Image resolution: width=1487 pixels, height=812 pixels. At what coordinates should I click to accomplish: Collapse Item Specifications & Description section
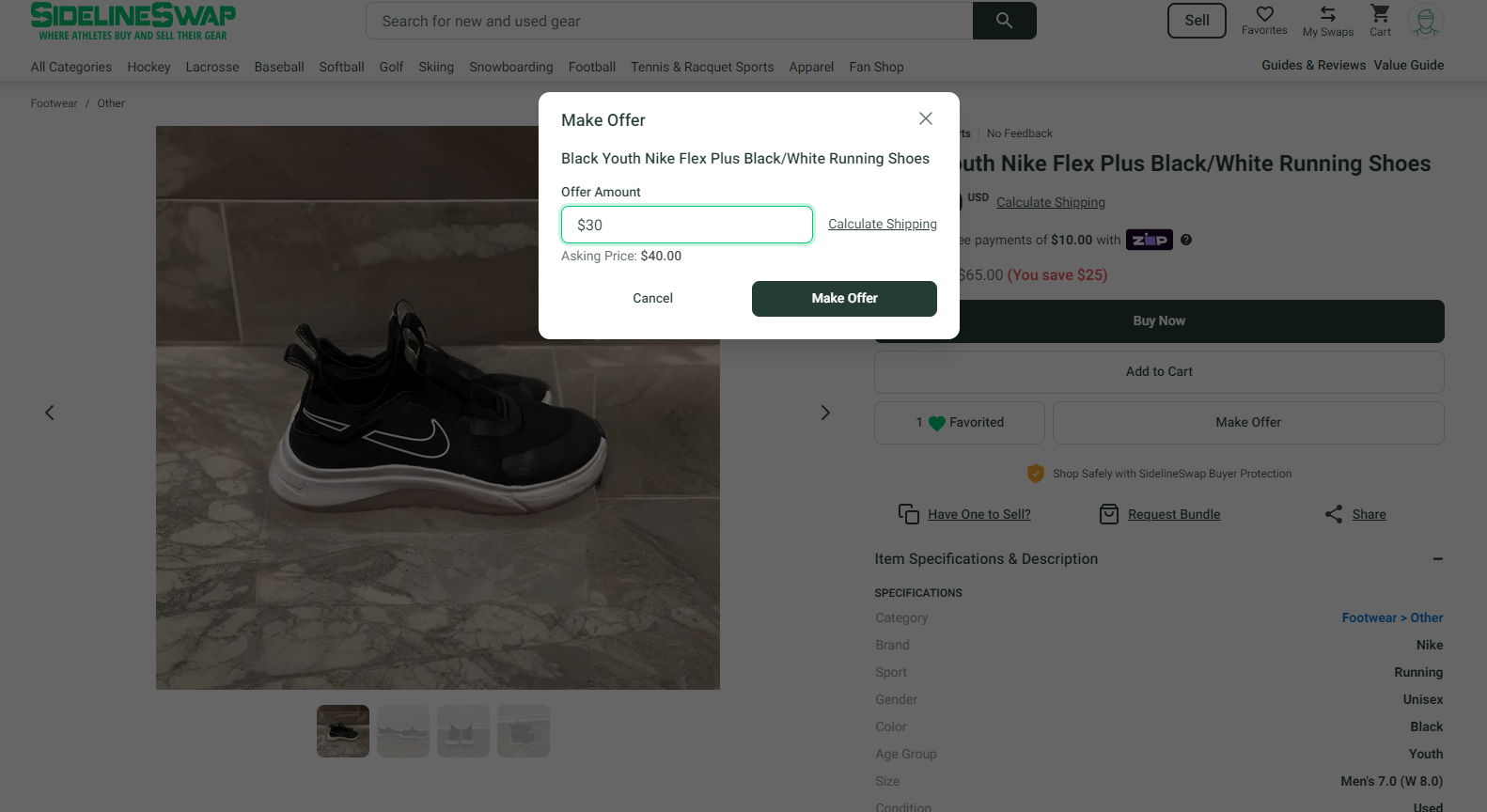[x=1437, y=559]
